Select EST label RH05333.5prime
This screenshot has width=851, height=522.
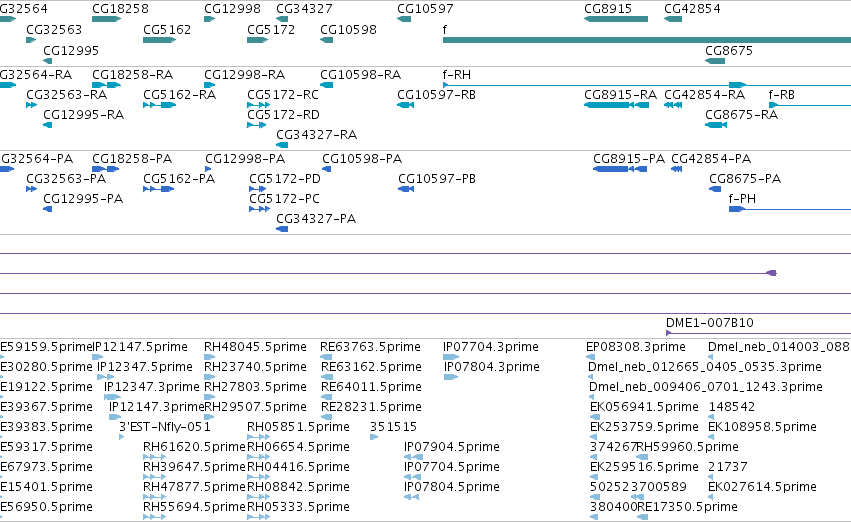tap(298, 507)
